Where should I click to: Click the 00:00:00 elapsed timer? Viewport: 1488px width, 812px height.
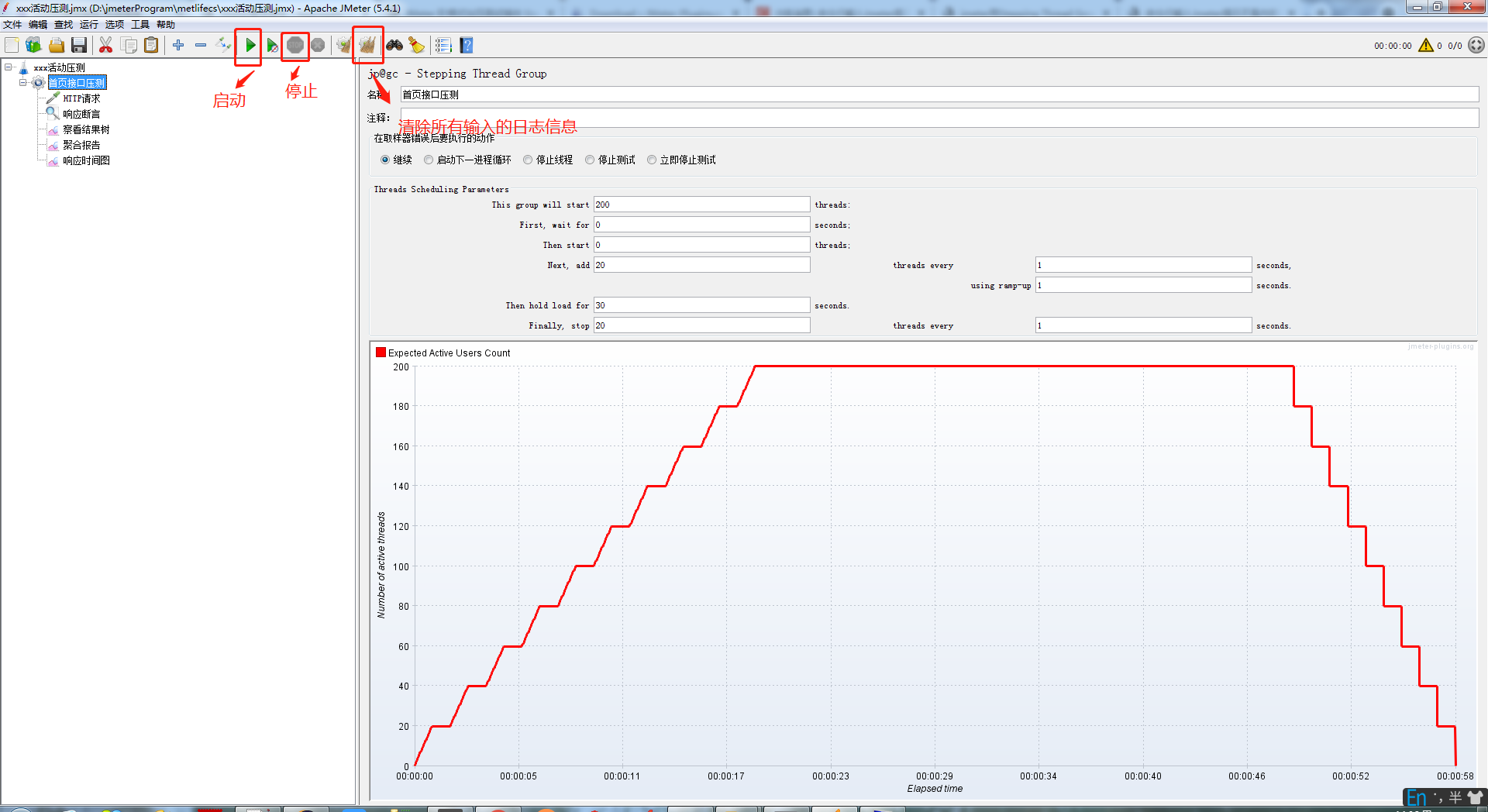1393,46
